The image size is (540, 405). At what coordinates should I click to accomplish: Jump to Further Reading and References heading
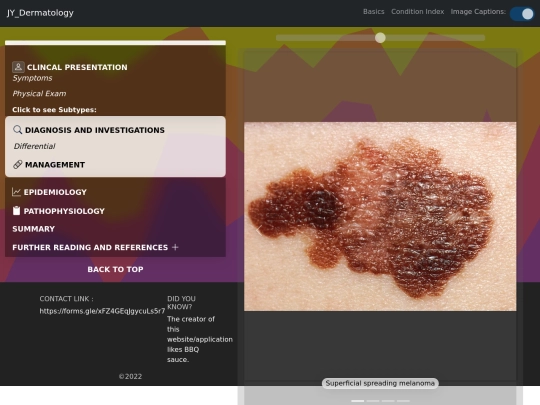click(90, 247)
